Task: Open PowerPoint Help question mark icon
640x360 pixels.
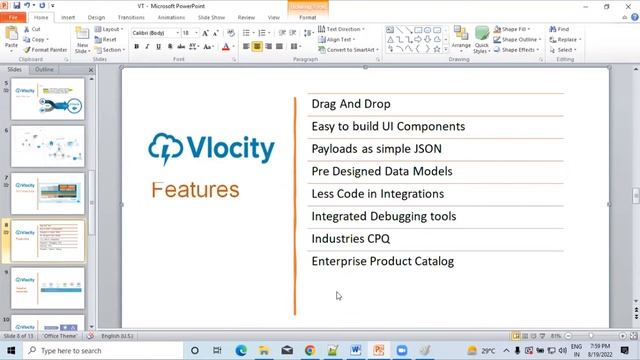Action: tap(635, 17)
